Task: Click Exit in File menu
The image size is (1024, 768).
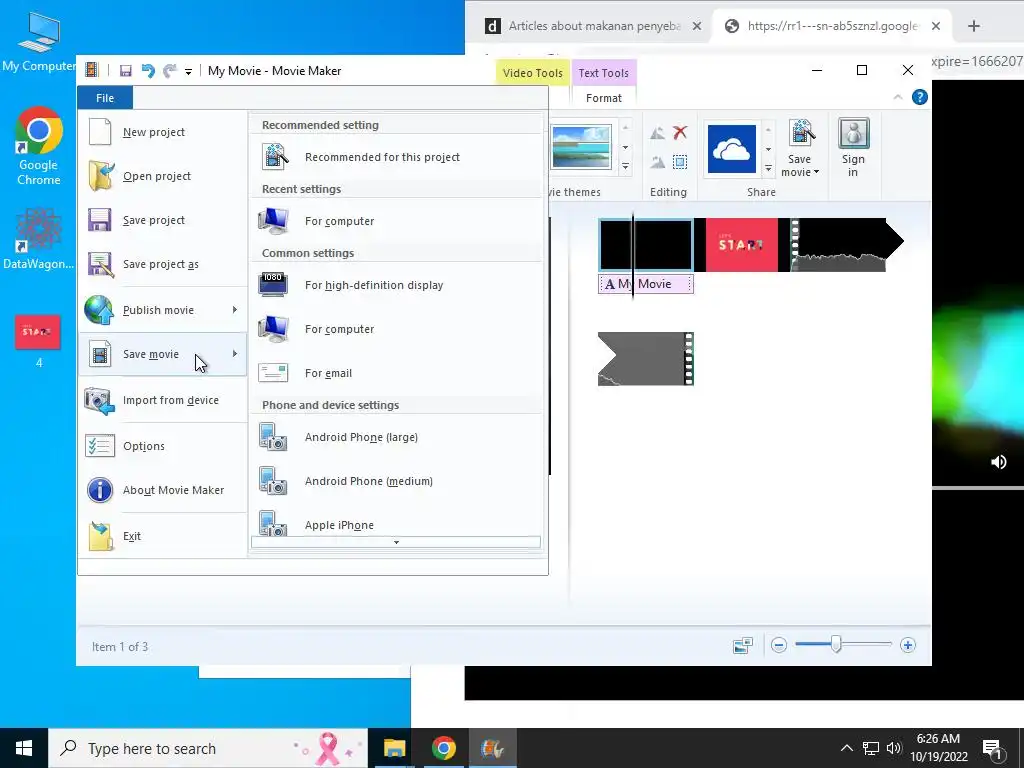Action: click(x=162, y=536)
